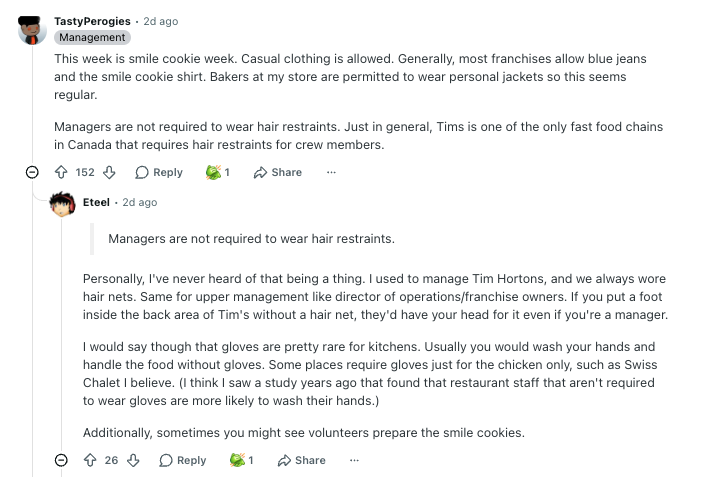Upvote Eteel's reply
This screenshot has width=709, height=477.
tap(89, 460)
